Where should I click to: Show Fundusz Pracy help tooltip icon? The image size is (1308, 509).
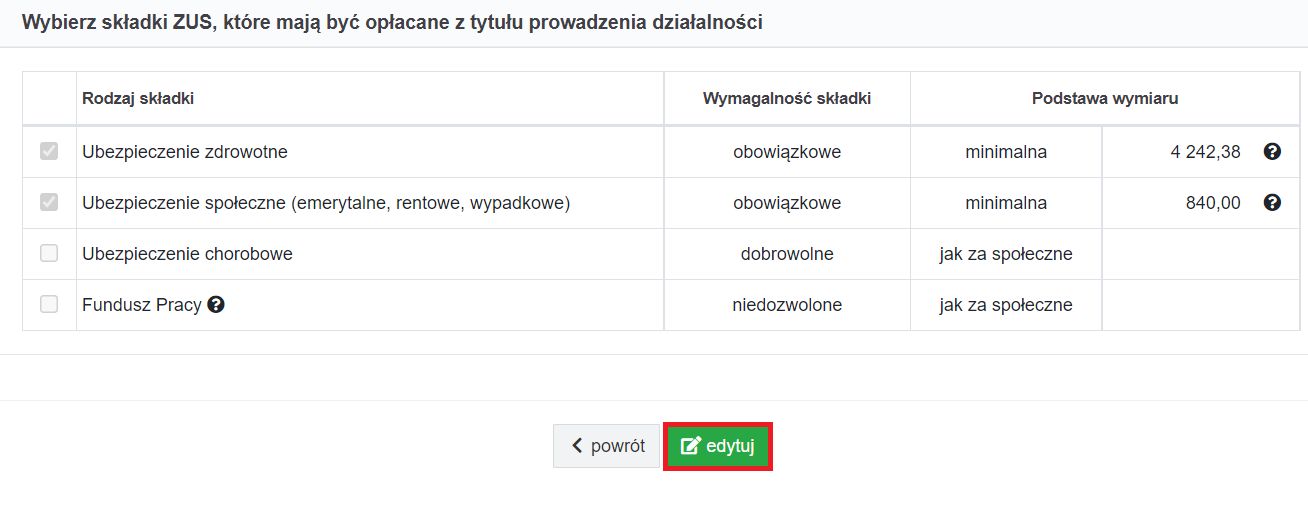[216, 305]
